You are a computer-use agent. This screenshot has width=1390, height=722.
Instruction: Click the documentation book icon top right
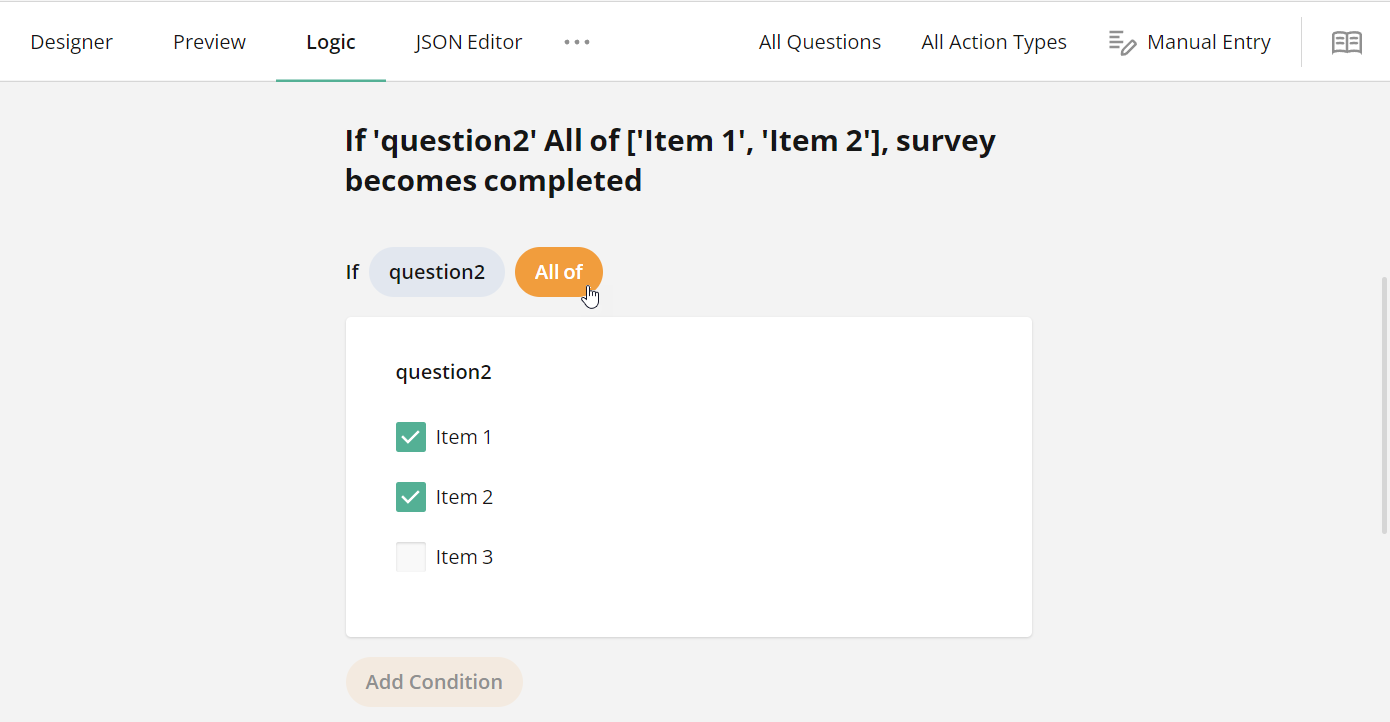tap(1347, 42)
